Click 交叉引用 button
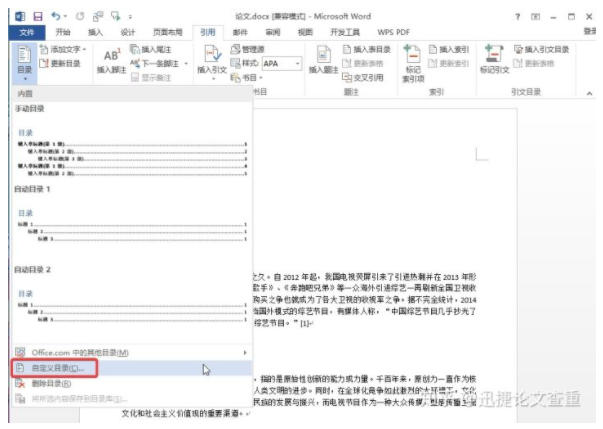The image size is (603, 429). coord(363,78)
